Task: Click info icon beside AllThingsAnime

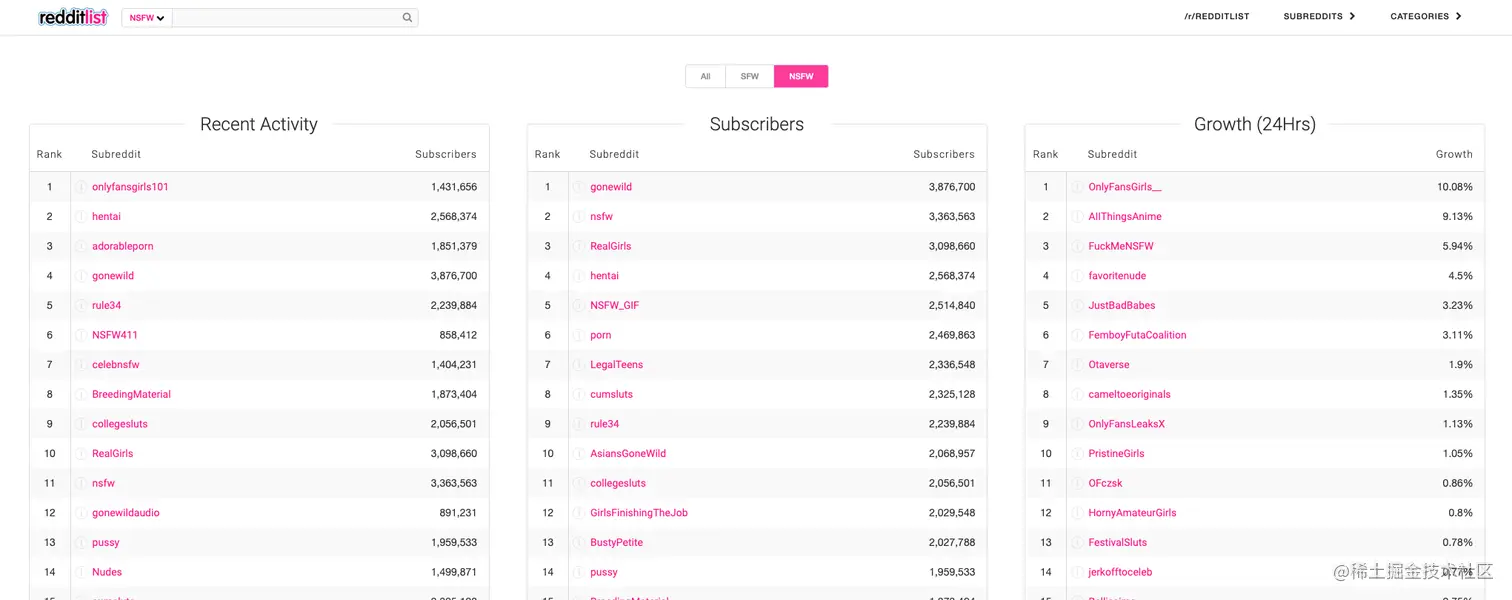Action: [x=1077, y=217]
